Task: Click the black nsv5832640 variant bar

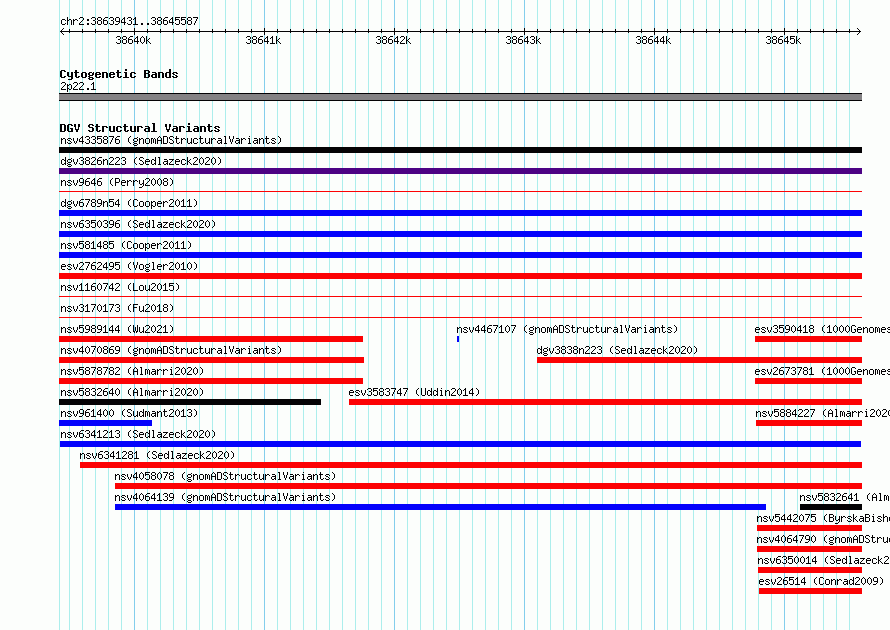Action: coord(190,402)
